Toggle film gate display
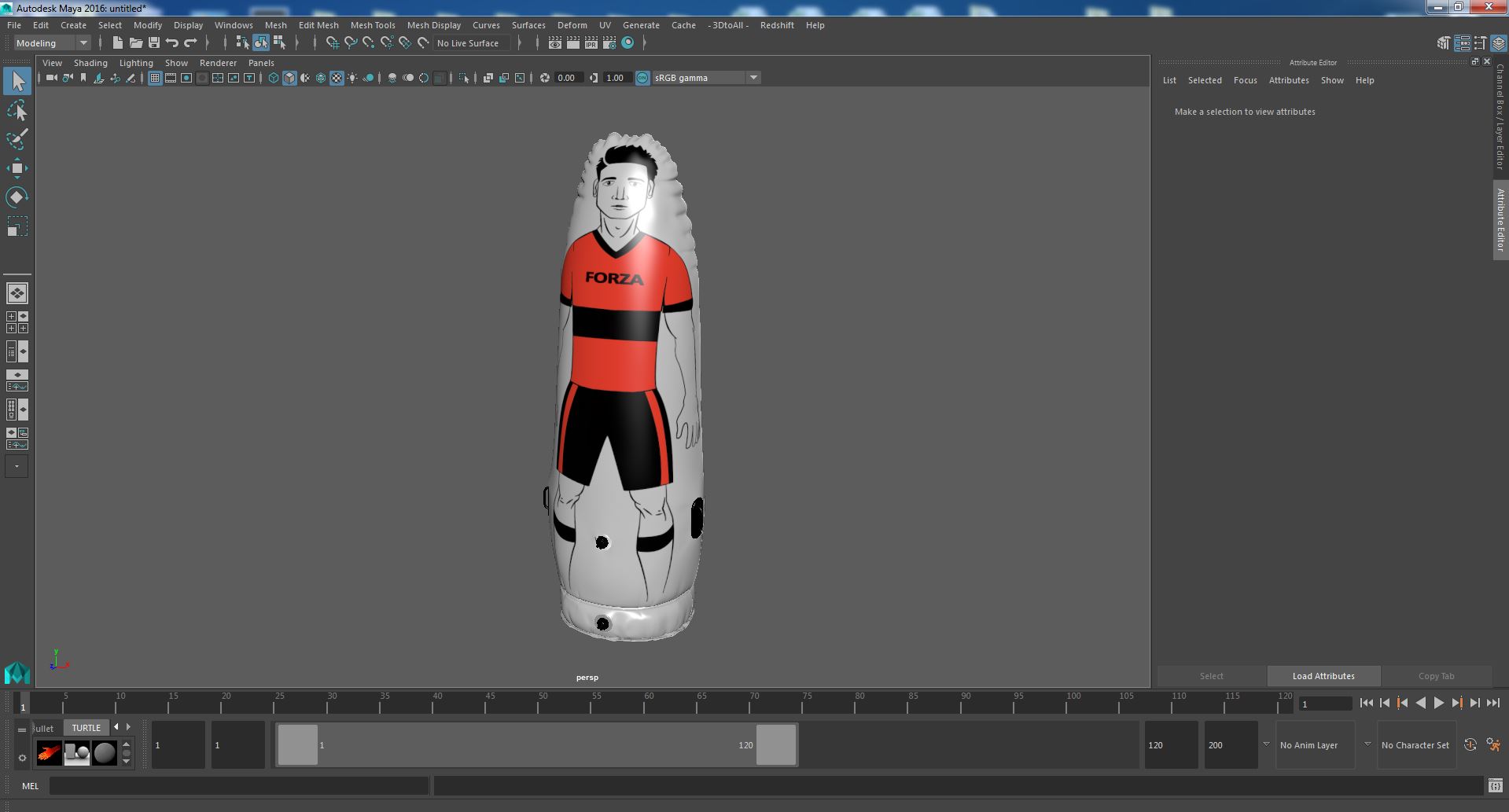1509x812 pixels. 171,78
